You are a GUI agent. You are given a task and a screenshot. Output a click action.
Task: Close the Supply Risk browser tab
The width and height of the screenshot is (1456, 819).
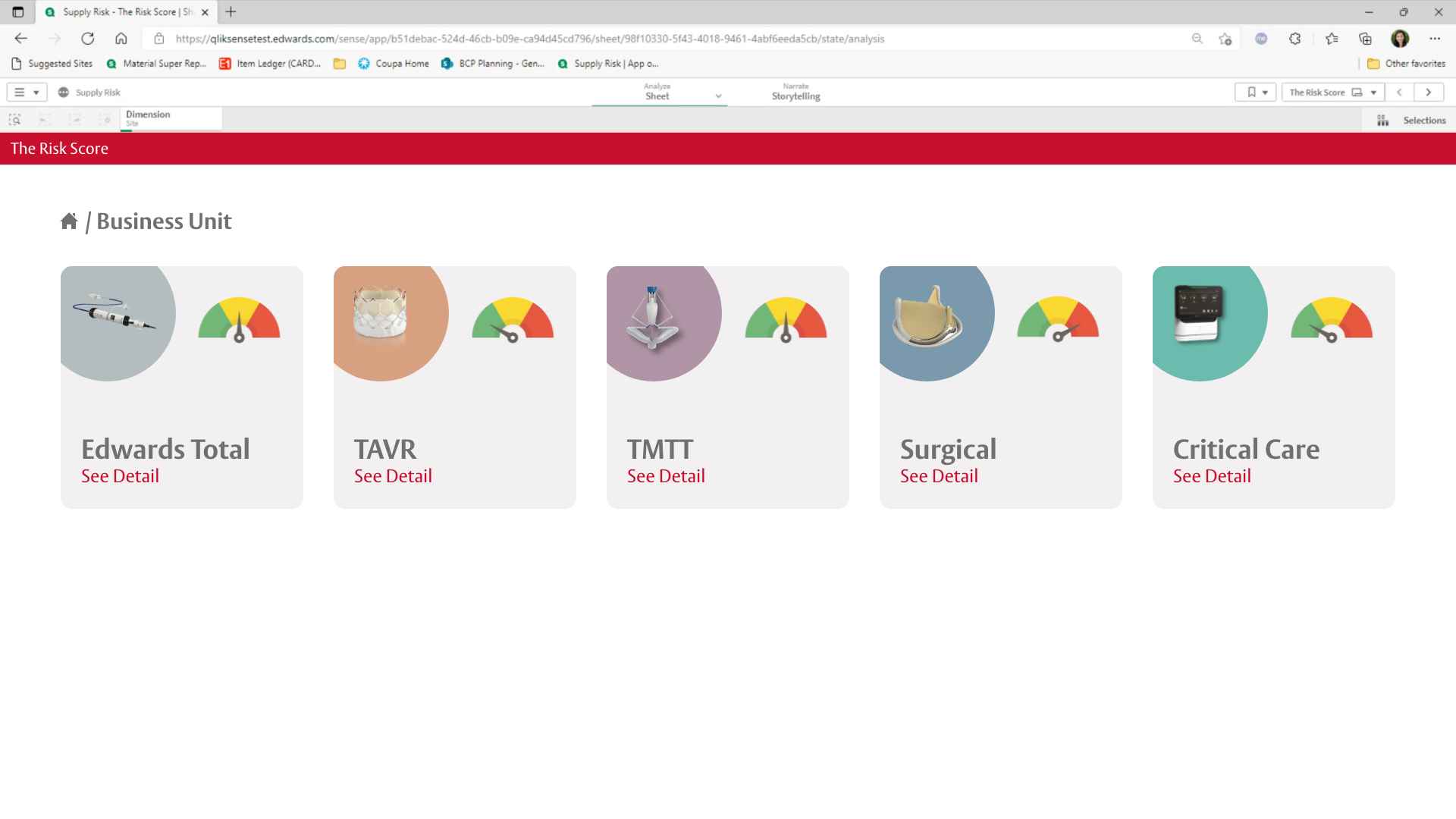[205, 12]
